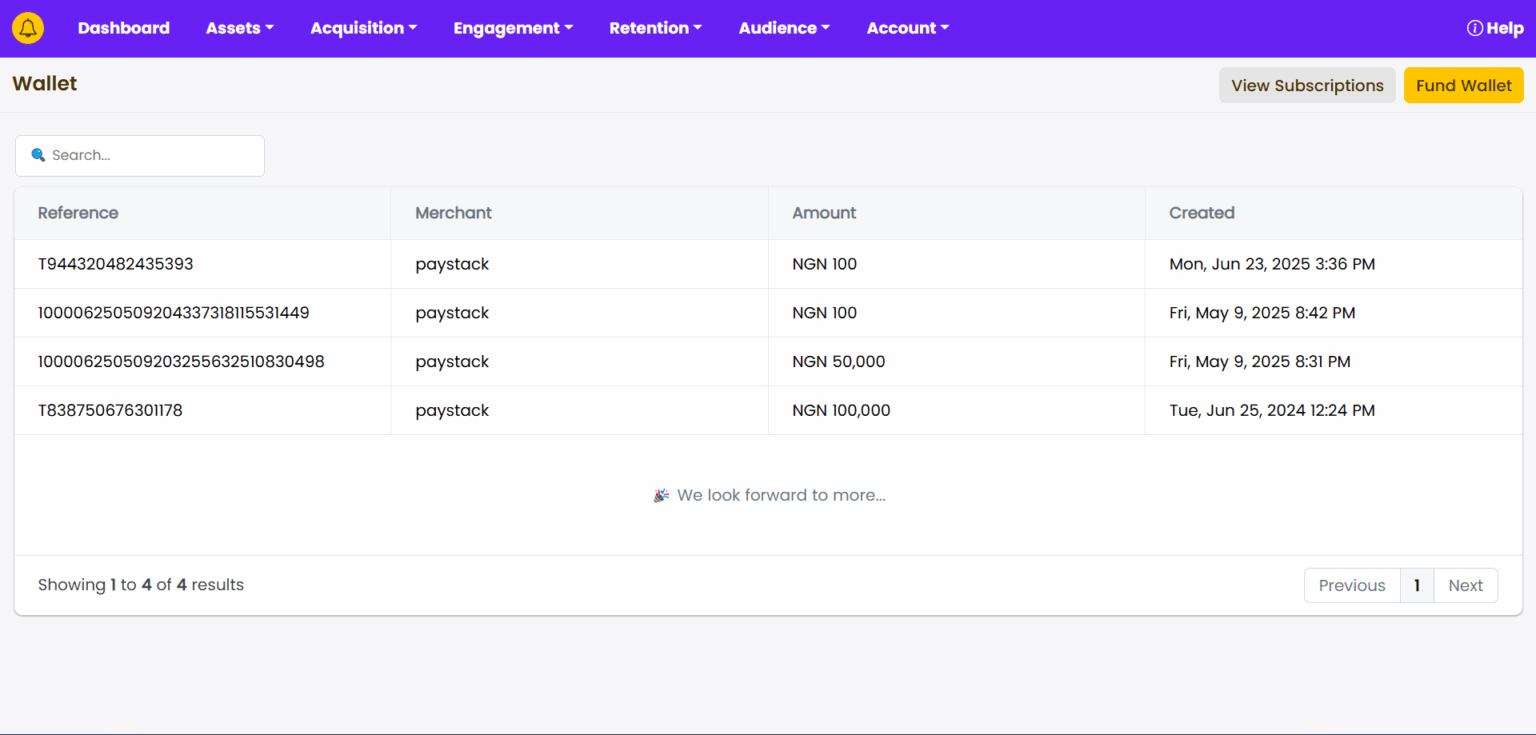1536x735 pixels.
Task: Open the Retention dropdown menu
Action: pos(655,28)
